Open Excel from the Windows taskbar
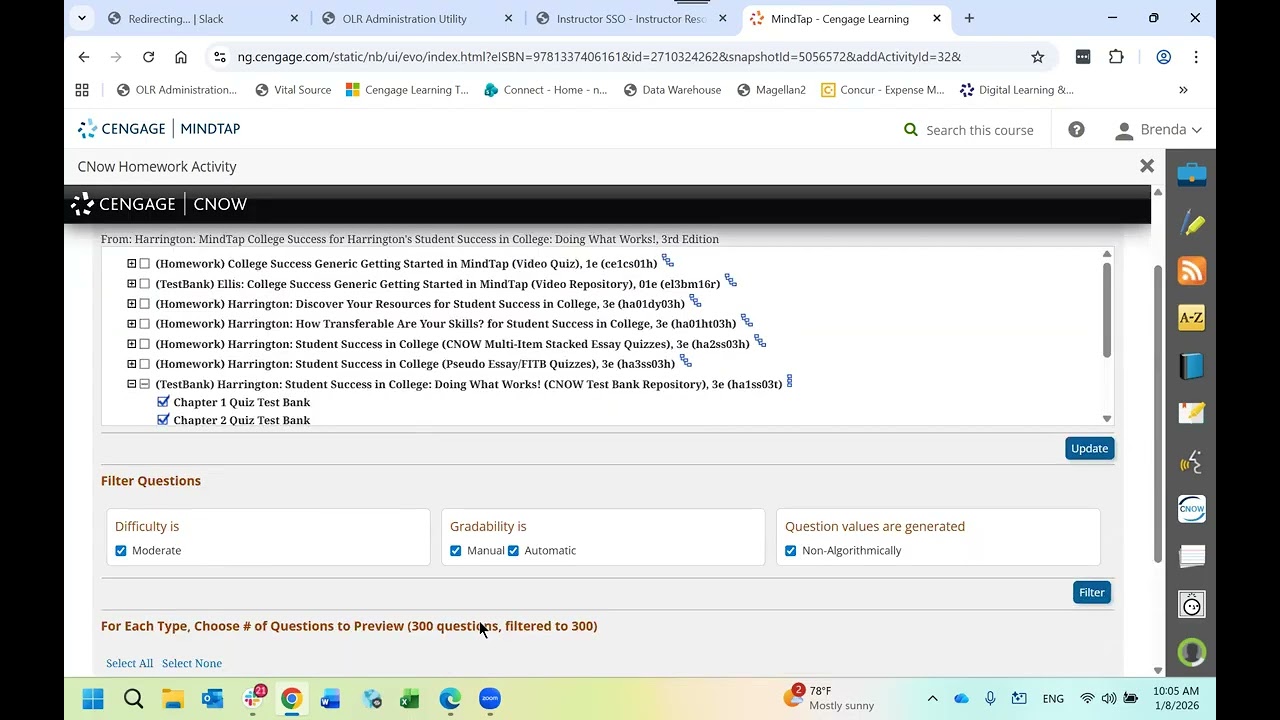Viewport: 1280px width, 720px height. tap(410, 698)
